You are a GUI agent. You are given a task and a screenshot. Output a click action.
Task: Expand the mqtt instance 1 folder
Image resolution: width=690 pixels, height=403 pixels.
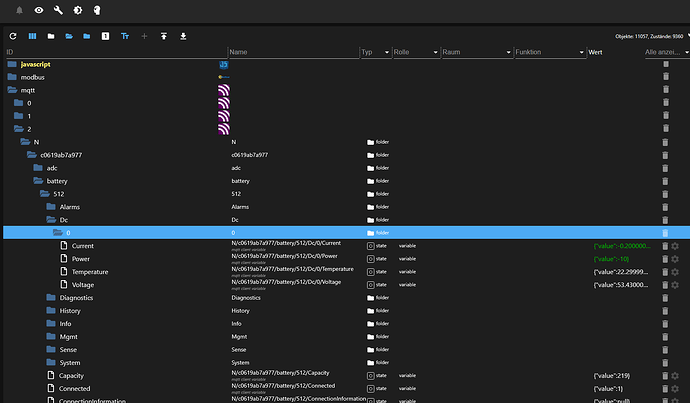[18, 116]
